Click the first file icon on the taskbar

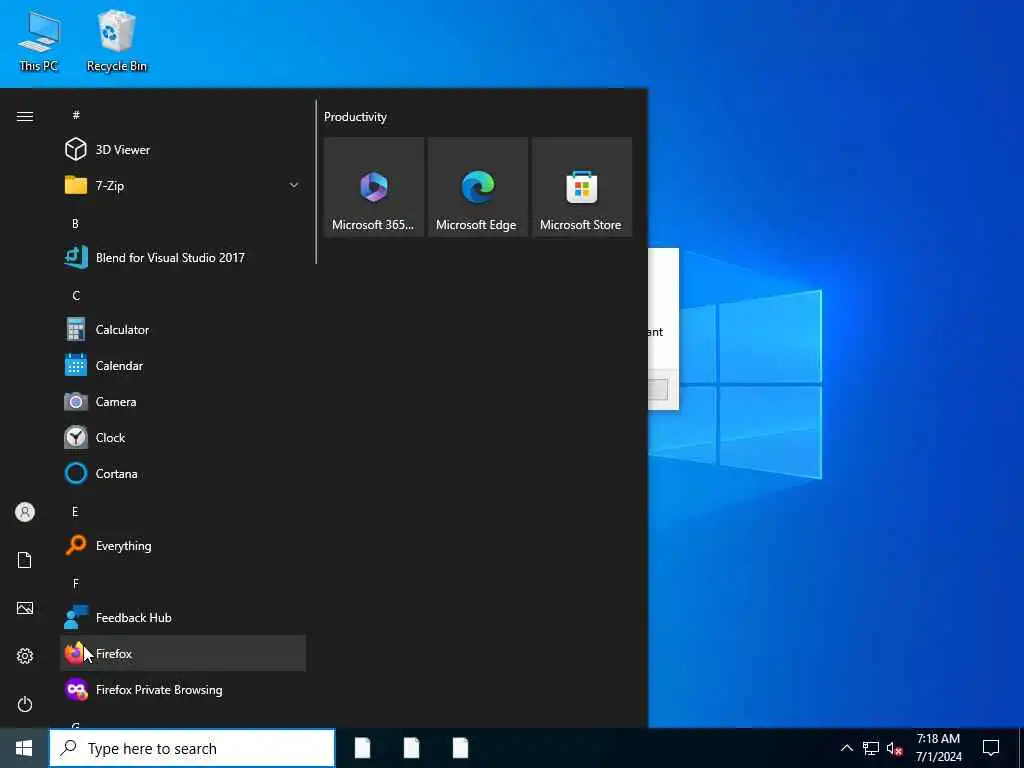[x=362, y=748]
